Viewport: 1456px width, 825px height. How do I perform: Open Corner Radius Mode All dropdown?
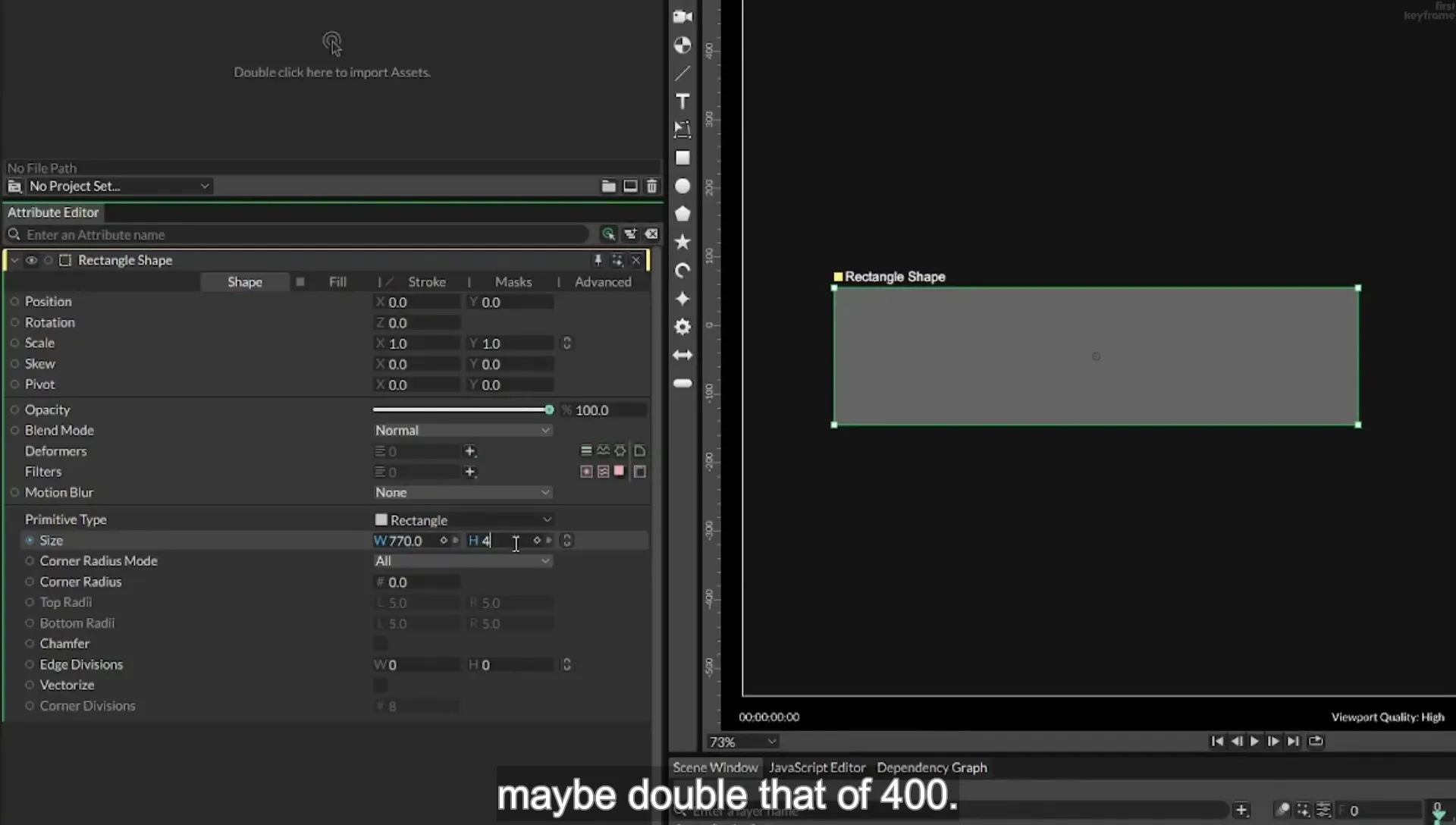(462, 560)
